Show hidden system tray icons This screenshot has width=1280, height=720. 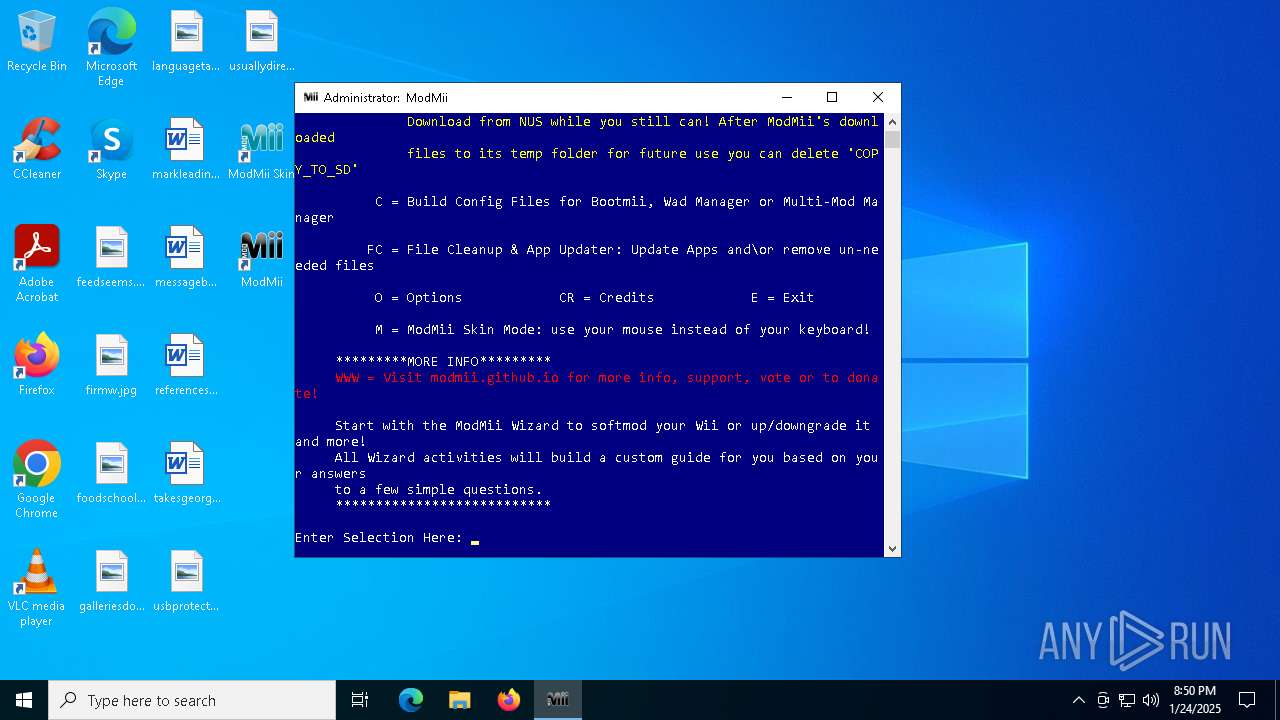[x=1078, y=700]
